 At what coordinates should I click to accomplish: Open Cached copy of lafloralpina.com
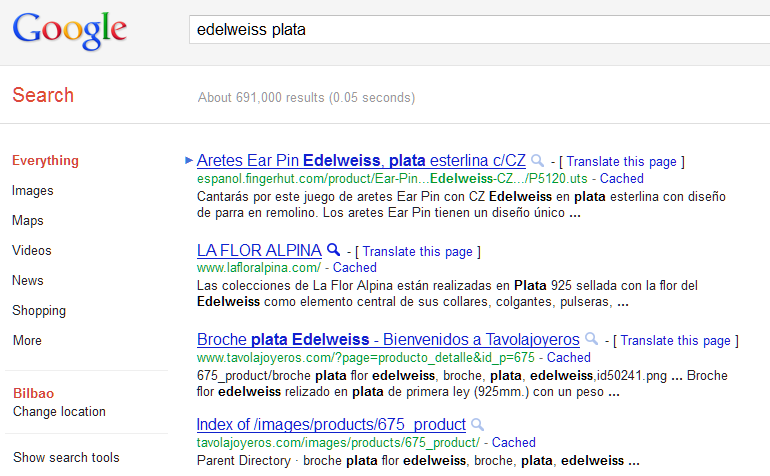(355, 267)
